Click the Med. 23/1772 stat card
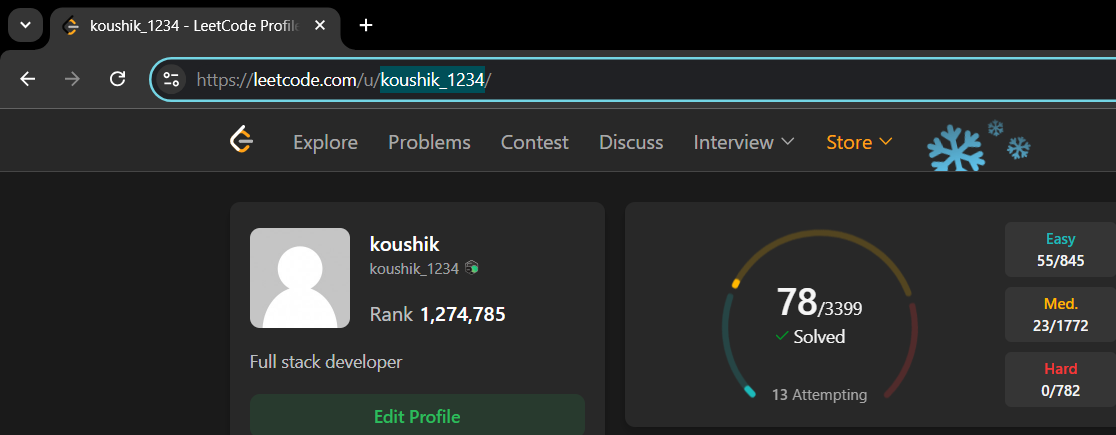The width and height of the screenshot is (1116, 435). click(x=1060, y=315)
